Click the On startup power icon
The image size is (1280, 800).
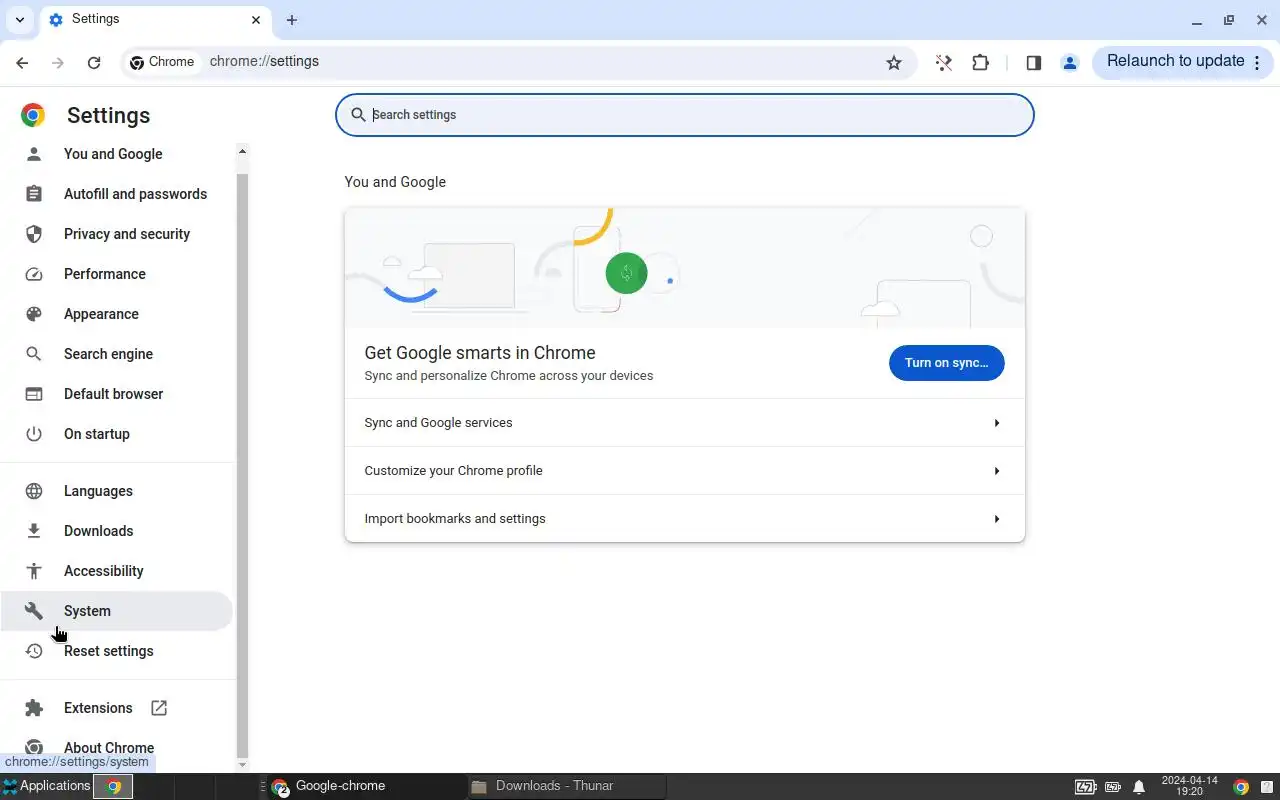click(x=34, y=434)
